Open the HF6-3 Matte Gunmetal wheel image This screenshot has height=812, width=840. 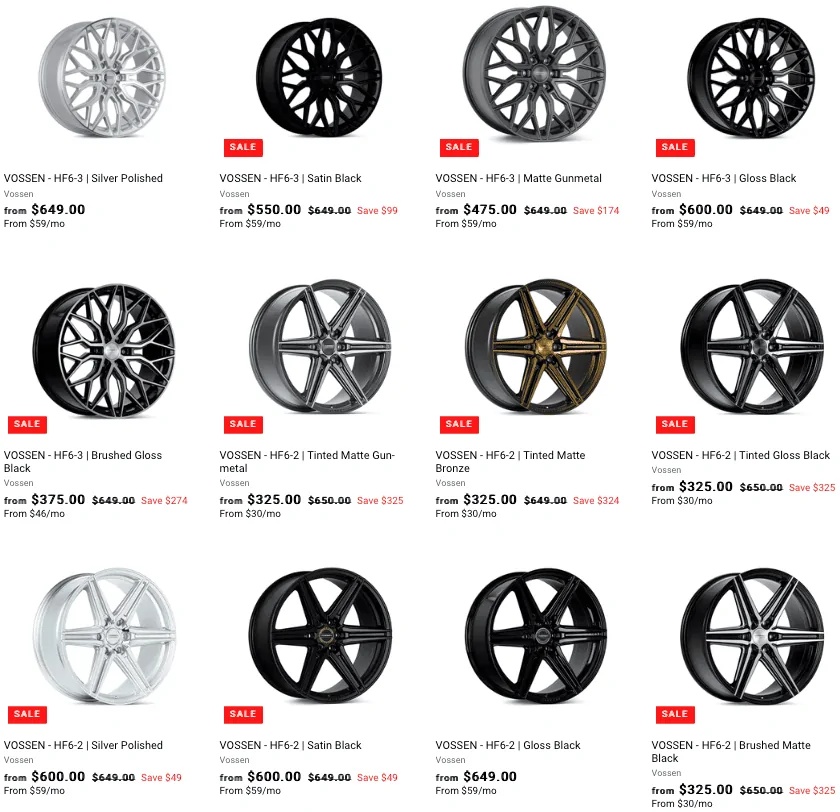tap(535, 74)
